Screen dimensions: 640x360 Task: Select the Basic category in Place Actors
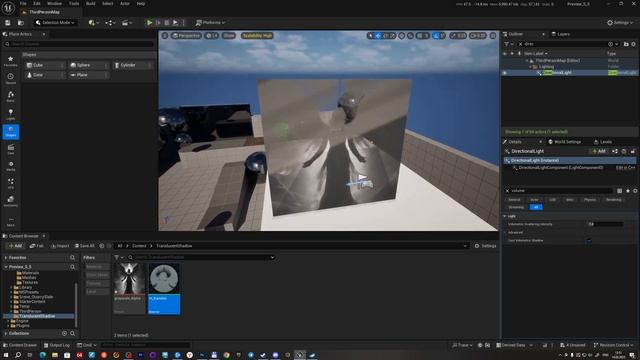point(11,97)
